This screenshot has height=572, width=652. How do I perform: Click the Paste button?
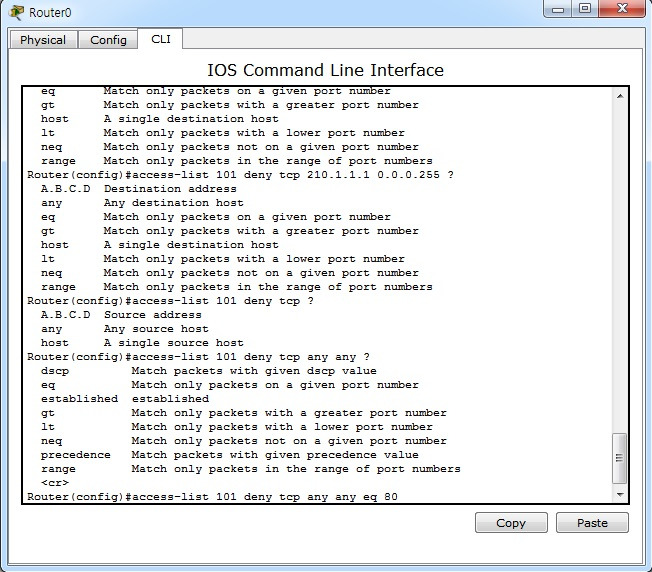coord(592,523)
